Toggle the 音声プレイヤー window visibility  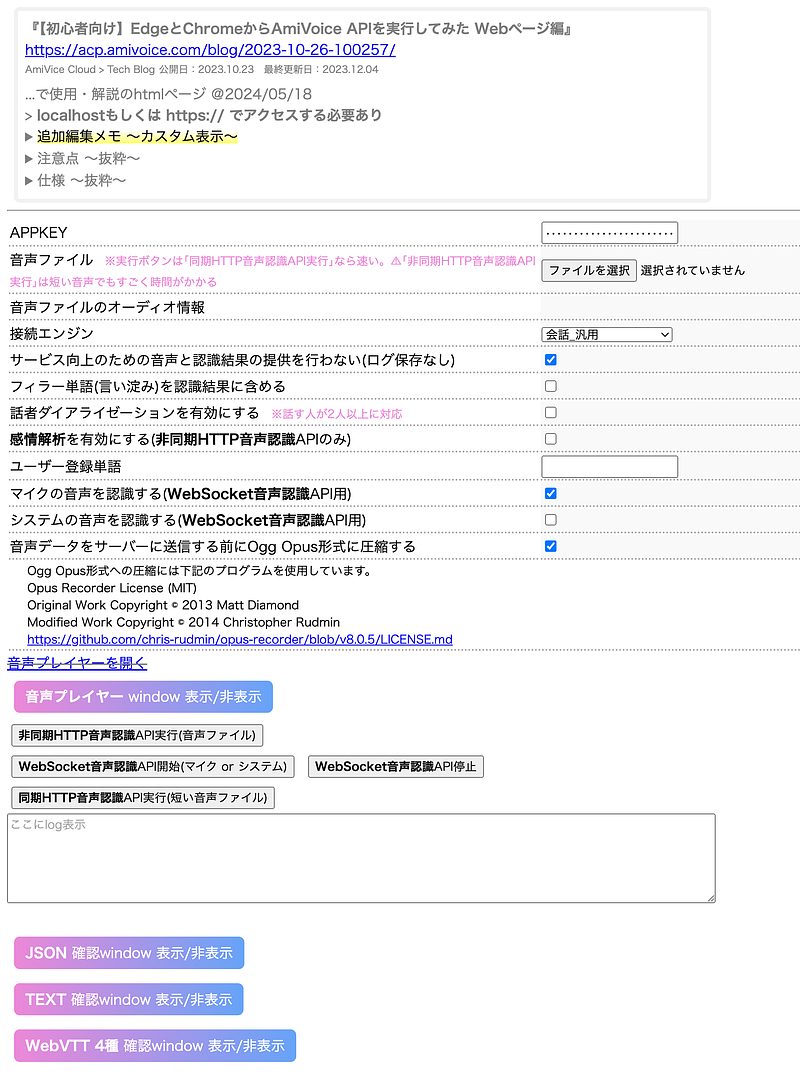tap(142, 696)
